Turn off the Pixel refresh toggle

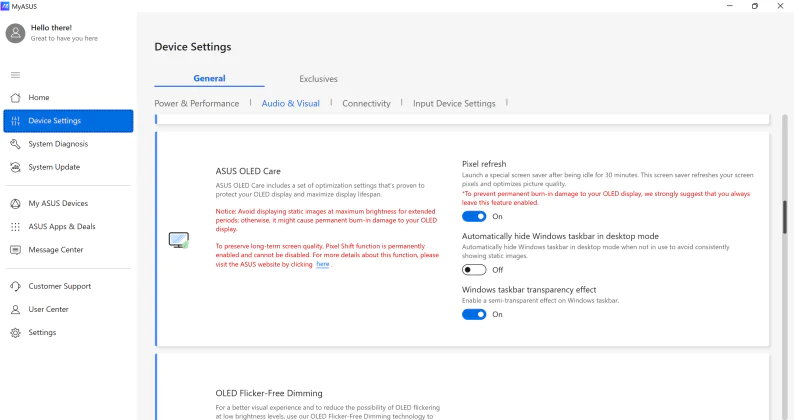tap(474, 216)
